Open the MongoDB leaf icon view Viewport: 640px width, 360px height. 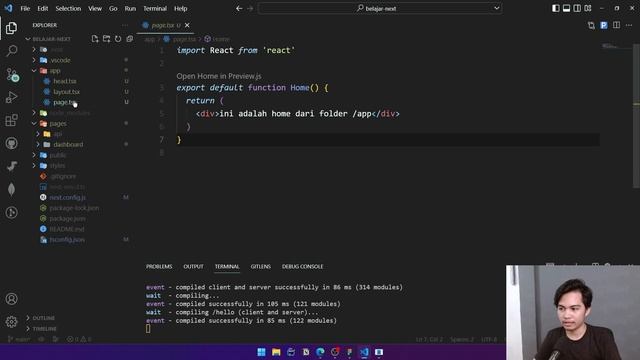click(11, 189)
